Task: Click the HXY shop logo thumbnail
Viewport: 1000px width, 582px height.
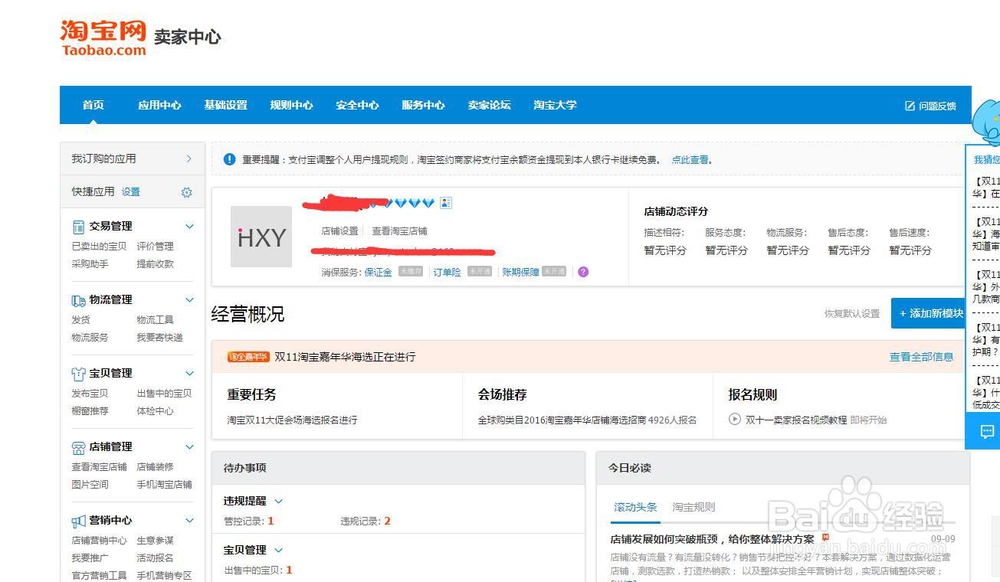Action: click(261, 236)
